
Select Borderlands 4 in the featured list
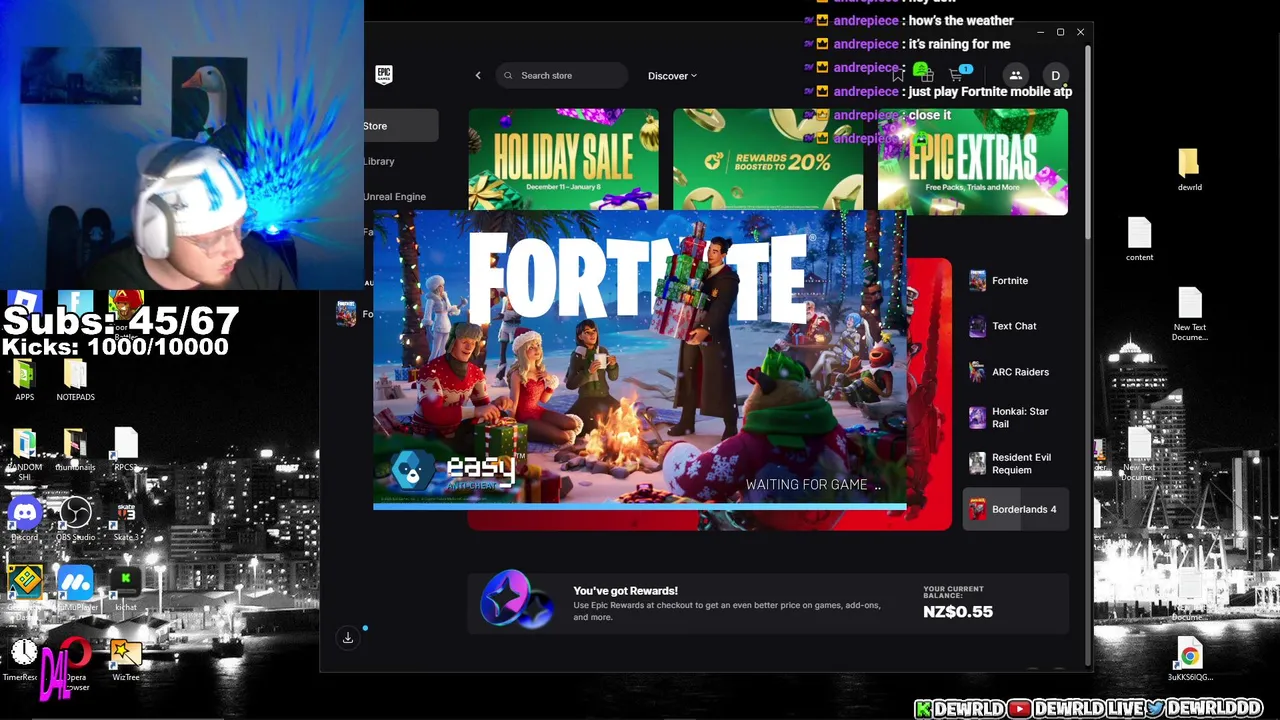click(x=1015, y=510)
